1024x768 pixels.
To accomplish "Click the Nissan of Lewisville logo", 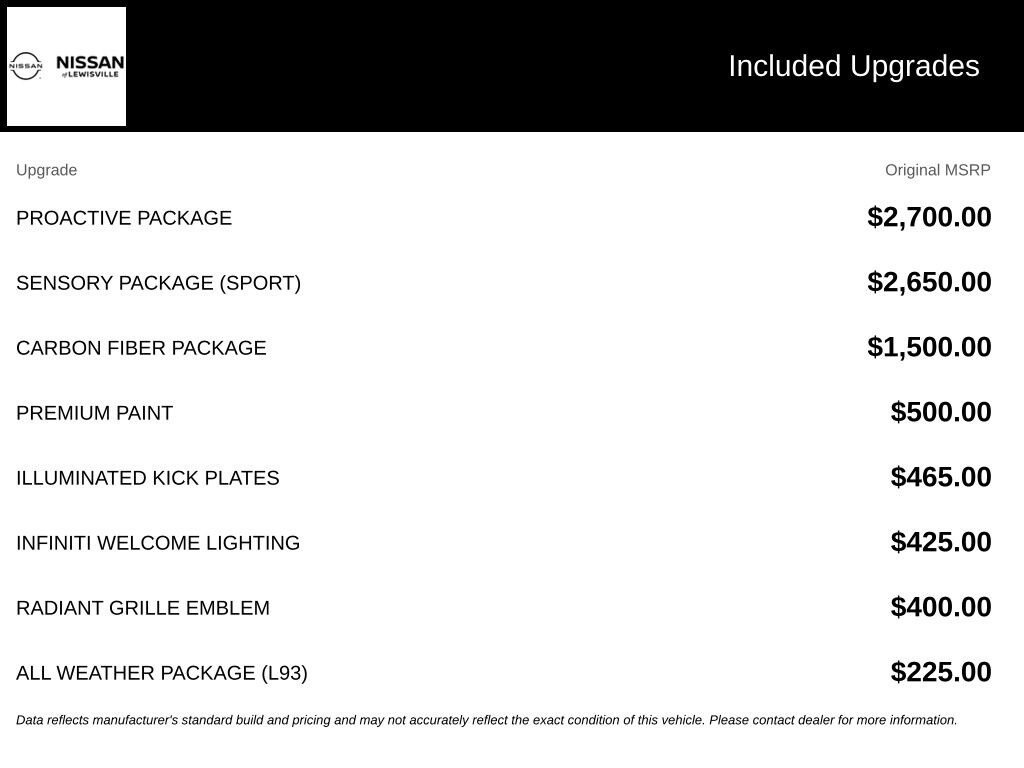I will 67,67.
